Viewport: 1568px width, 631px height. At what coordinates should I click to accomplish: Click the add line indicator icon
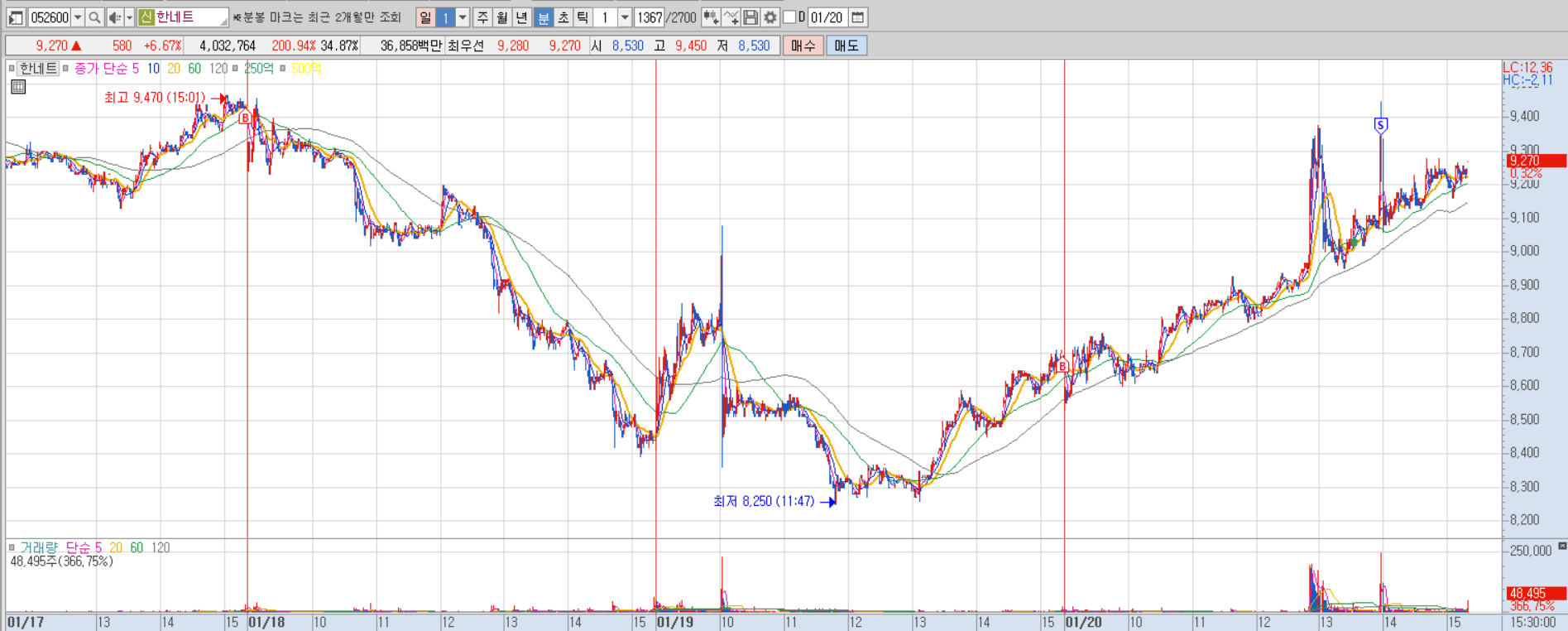coord(731,17)
